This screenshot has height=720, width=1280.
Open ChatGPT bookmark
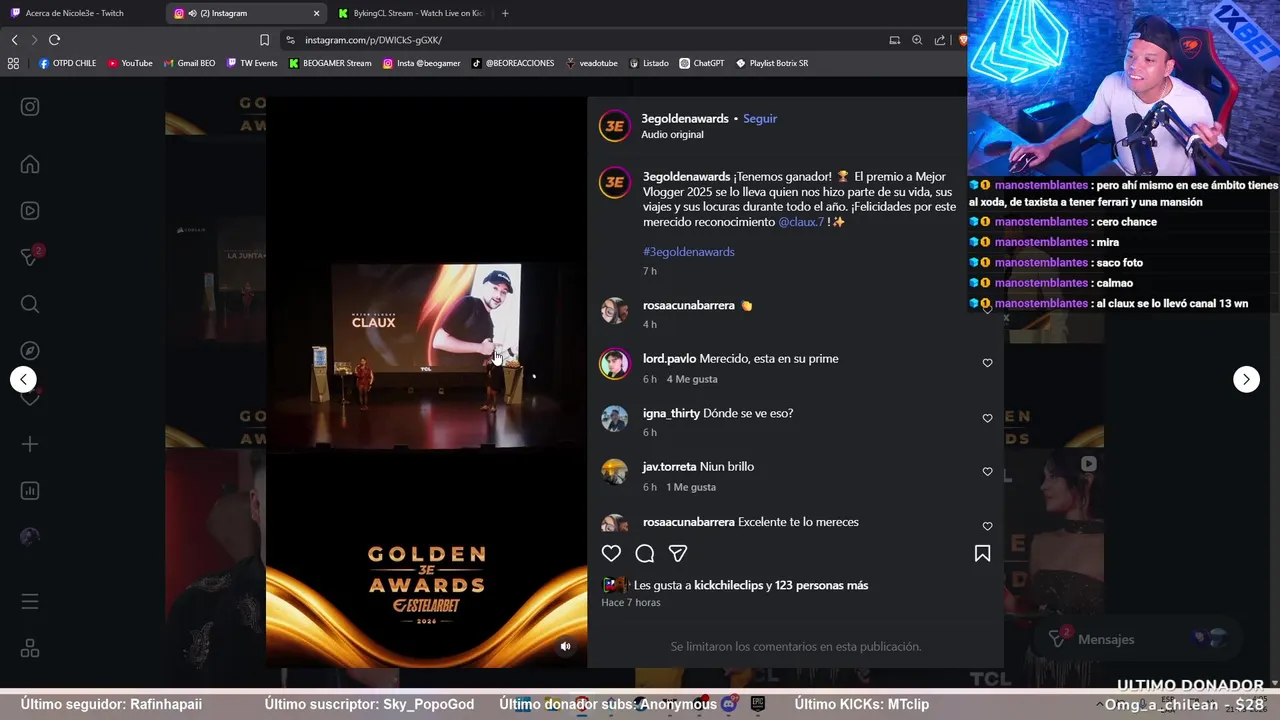click(x=702, y=63)
